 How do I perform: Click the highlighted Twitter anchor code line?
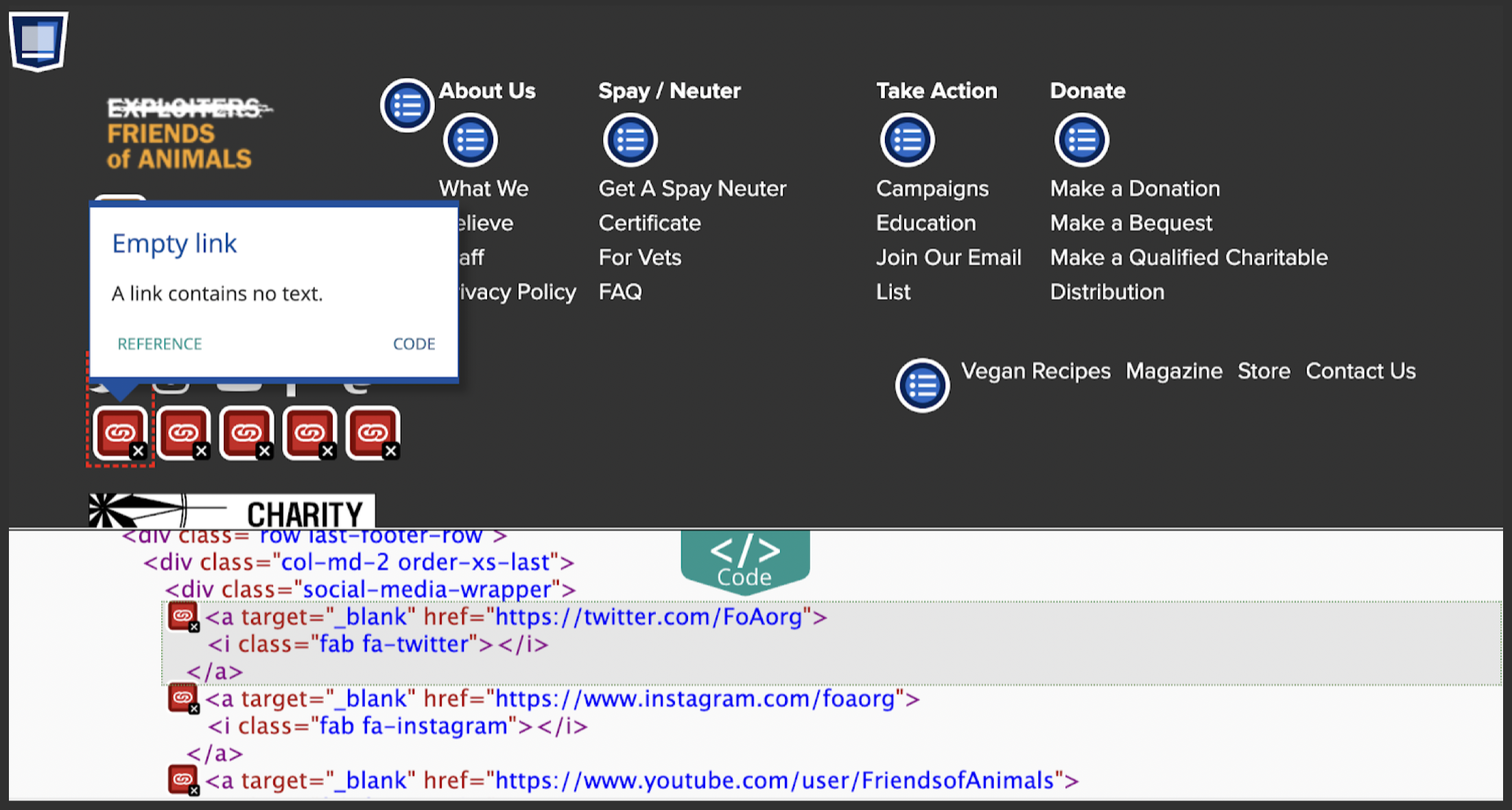pyautogui.click(x=515, y=616)
